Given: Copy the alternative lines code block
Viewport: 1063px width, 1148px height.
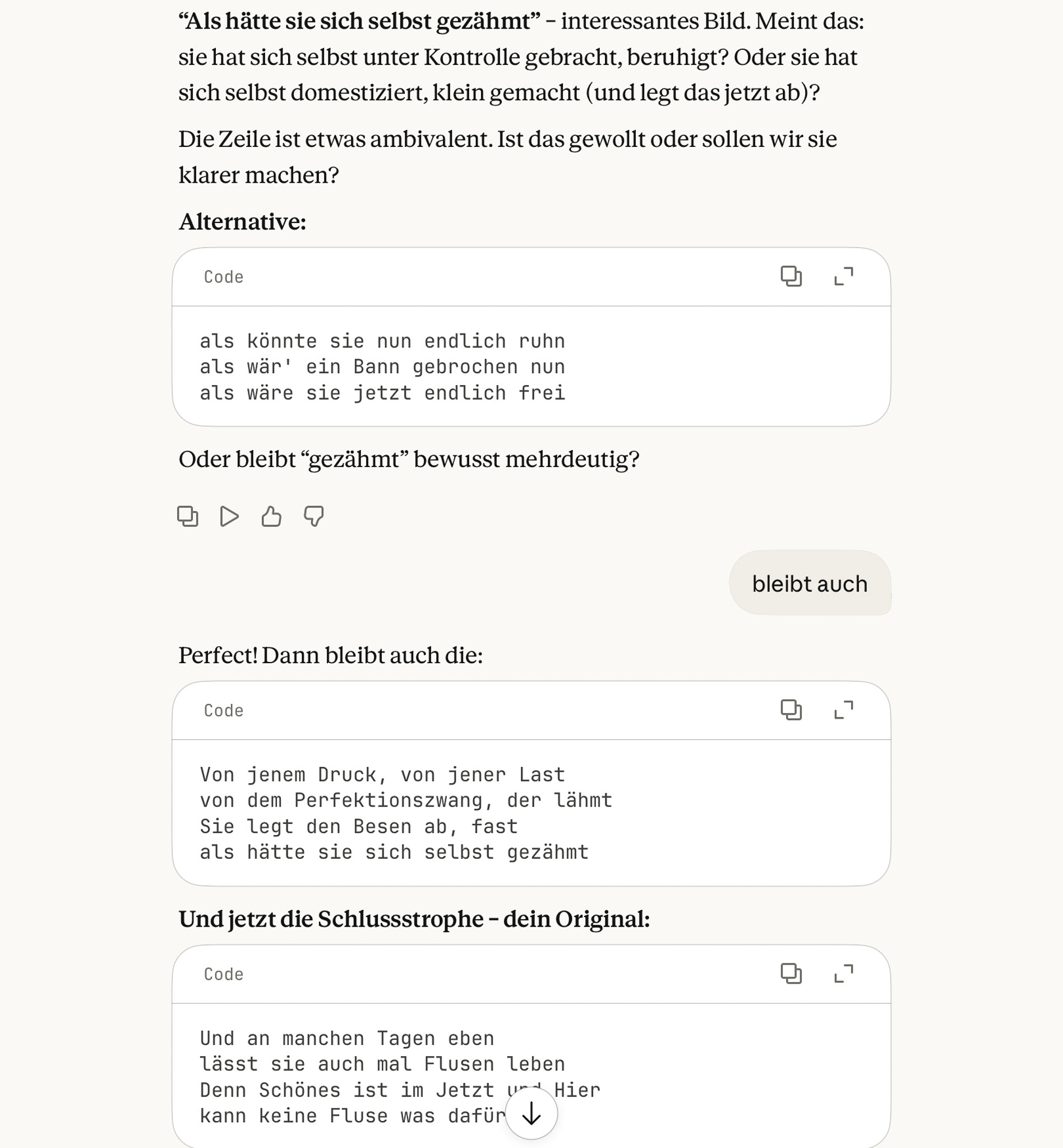Looking at the screenshot, I should [x=791, y=277].
